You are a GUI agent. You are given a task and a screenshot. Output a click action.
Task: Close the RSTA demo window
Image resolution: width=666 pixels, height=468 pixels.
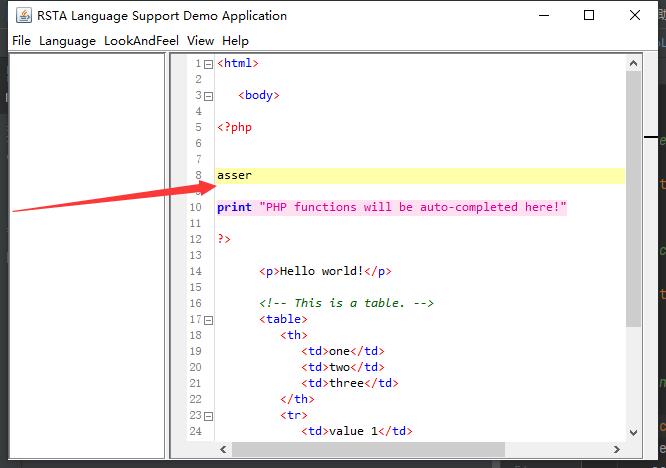pos(635,15)
